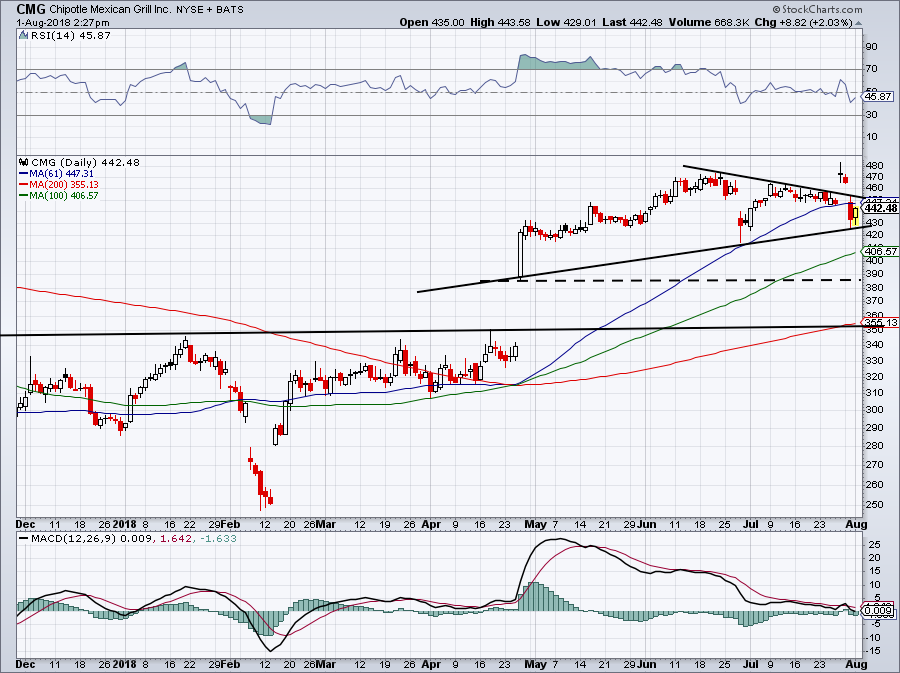Click the Aug label below the MACD panel
900x673 pixels.
(856, 664)
